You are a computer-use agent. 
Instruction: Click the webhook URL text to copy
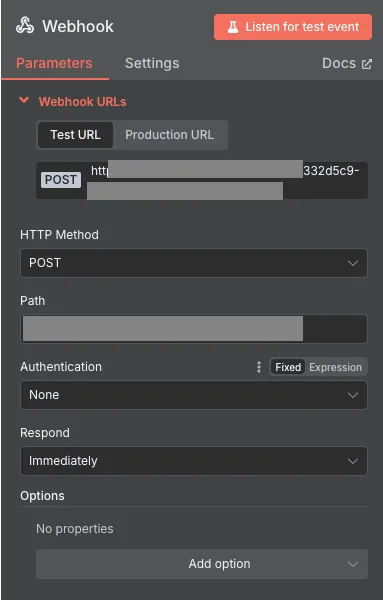[x=226, y=180]
